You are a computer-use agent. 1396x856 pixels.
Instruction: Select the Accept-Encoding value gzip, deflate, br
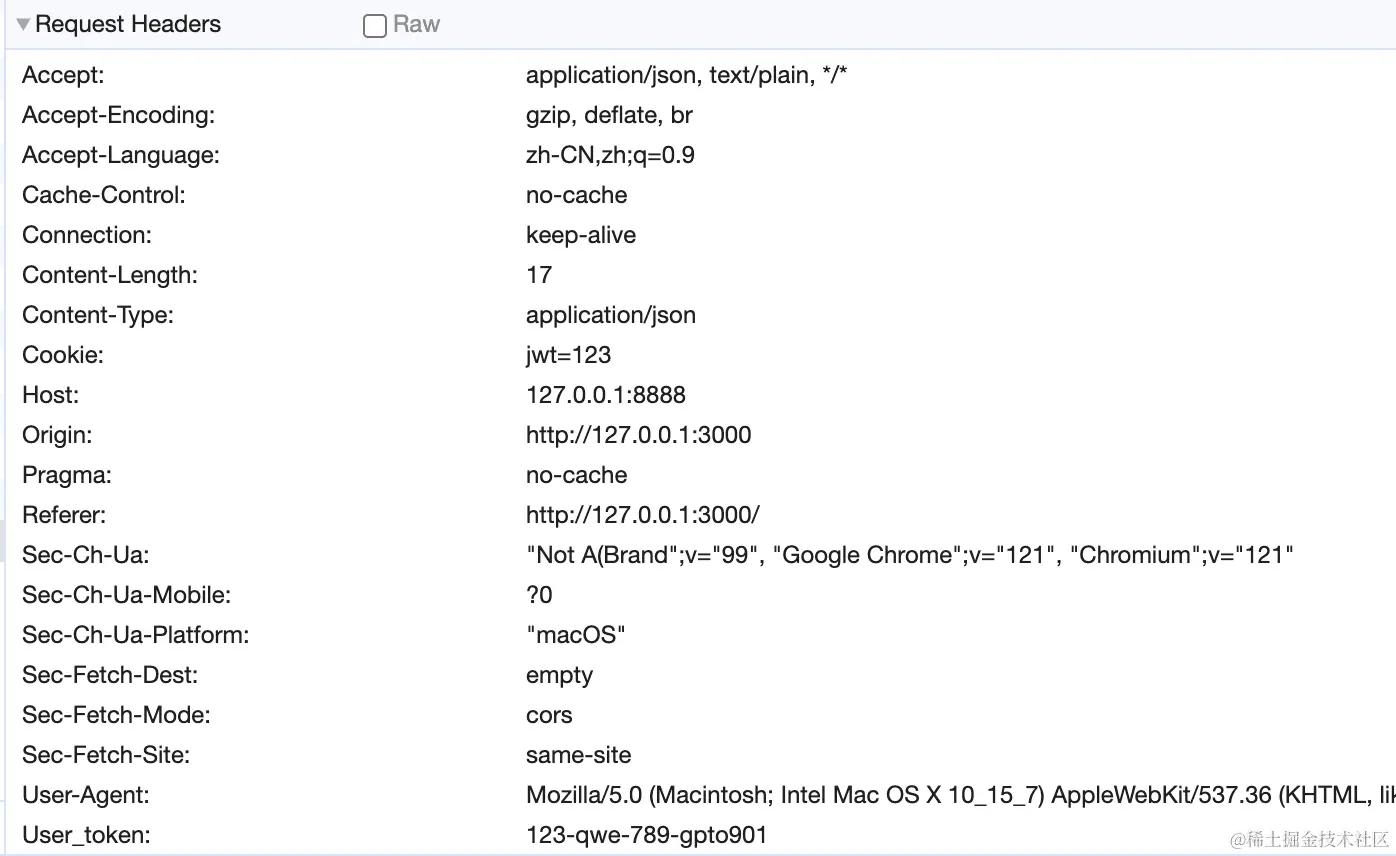click(x=609, y=115)
